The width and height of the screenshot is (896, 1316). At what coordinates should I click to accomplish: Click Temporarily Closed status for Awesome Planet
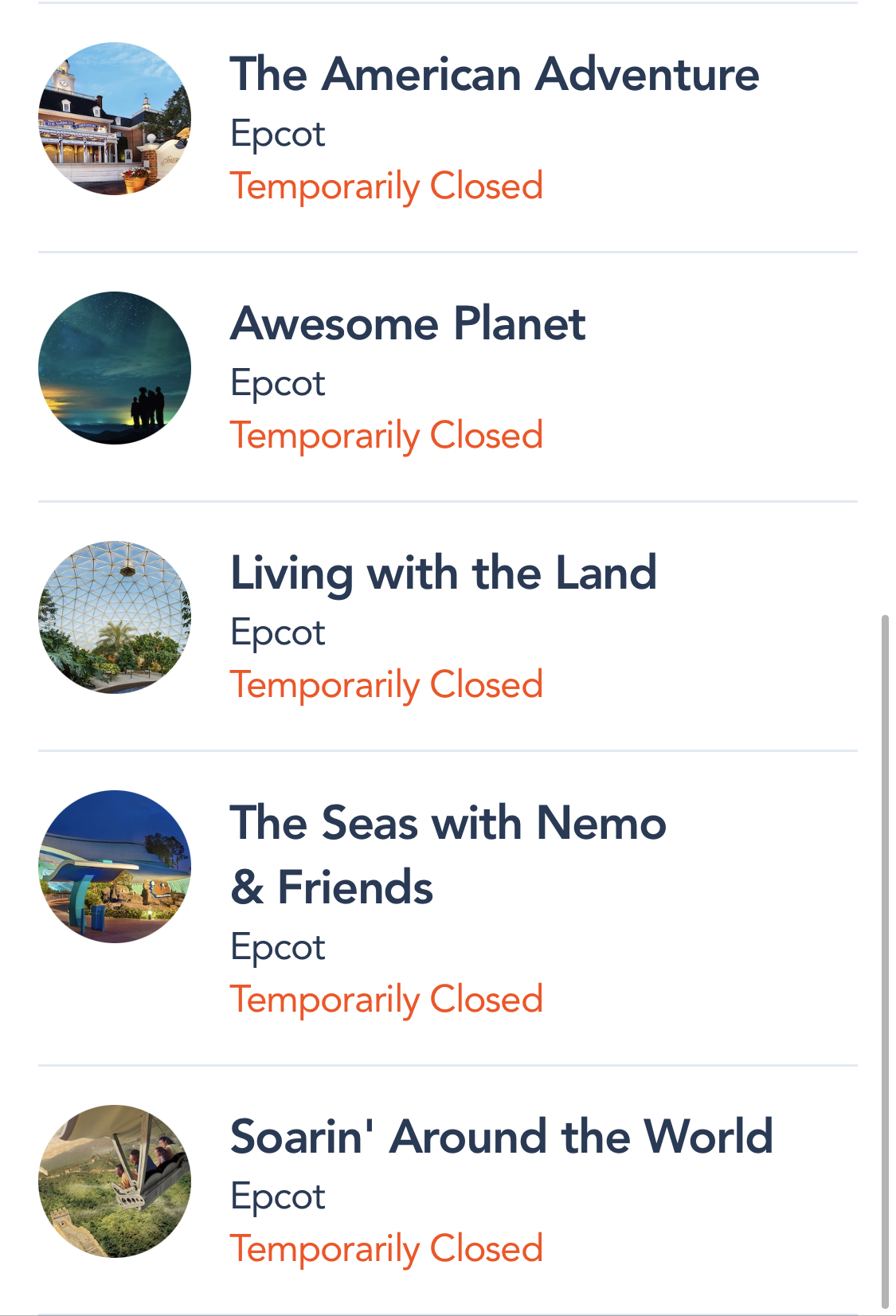[x=386, y=436]
